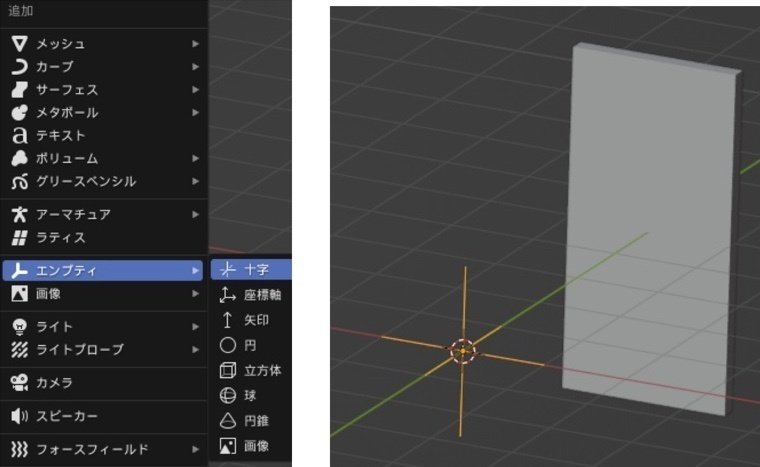Click the エンプティ axis icon

tap(19, 271)
